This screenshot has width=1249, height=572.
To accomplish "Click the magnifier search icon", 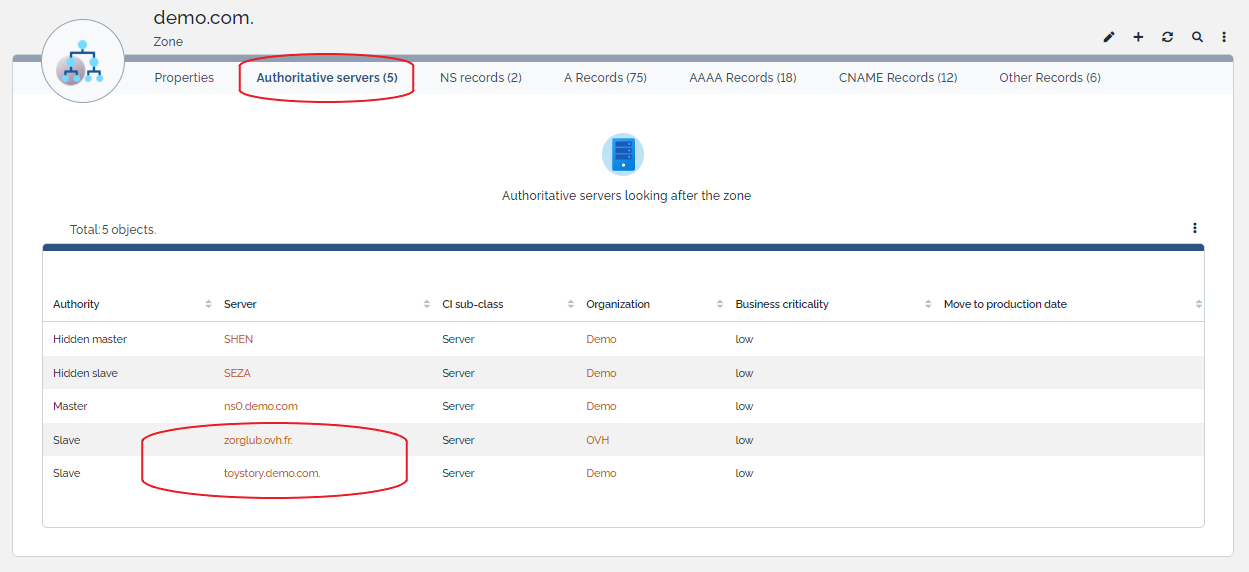I will coord(1197,37).
